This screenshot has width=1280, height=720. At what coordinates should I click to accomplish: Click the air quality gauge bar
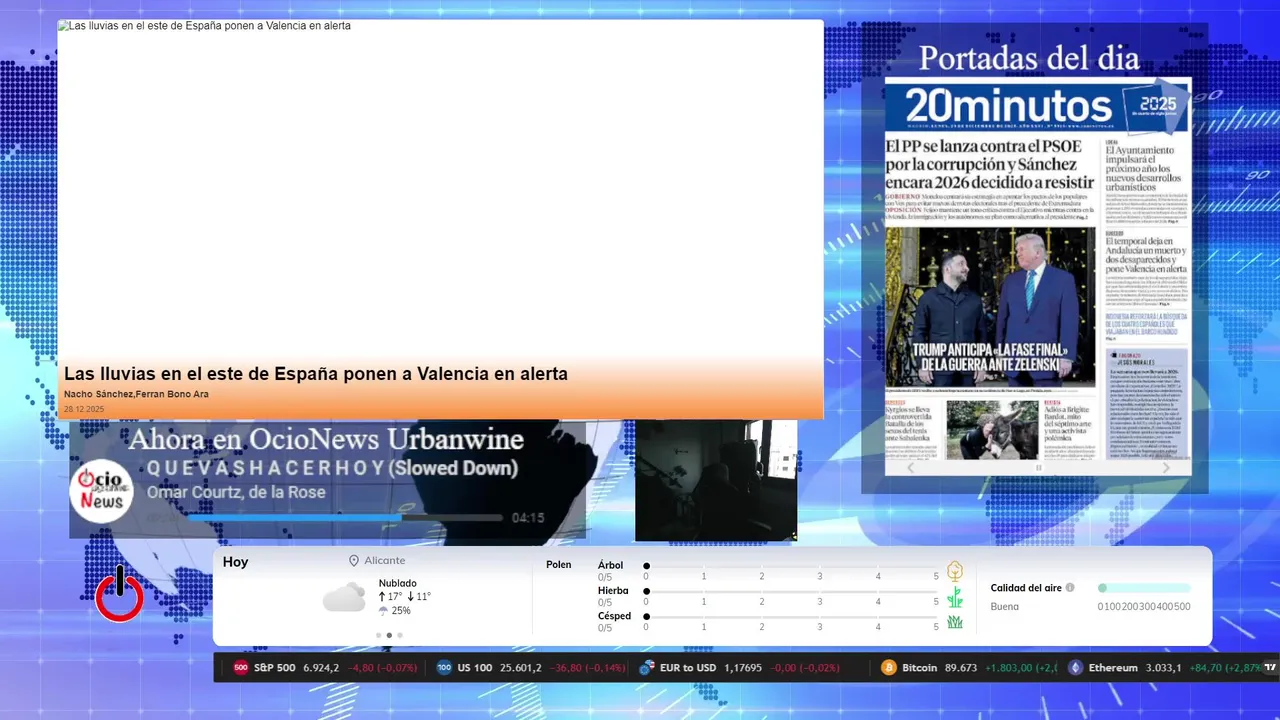click(1144, 588)
